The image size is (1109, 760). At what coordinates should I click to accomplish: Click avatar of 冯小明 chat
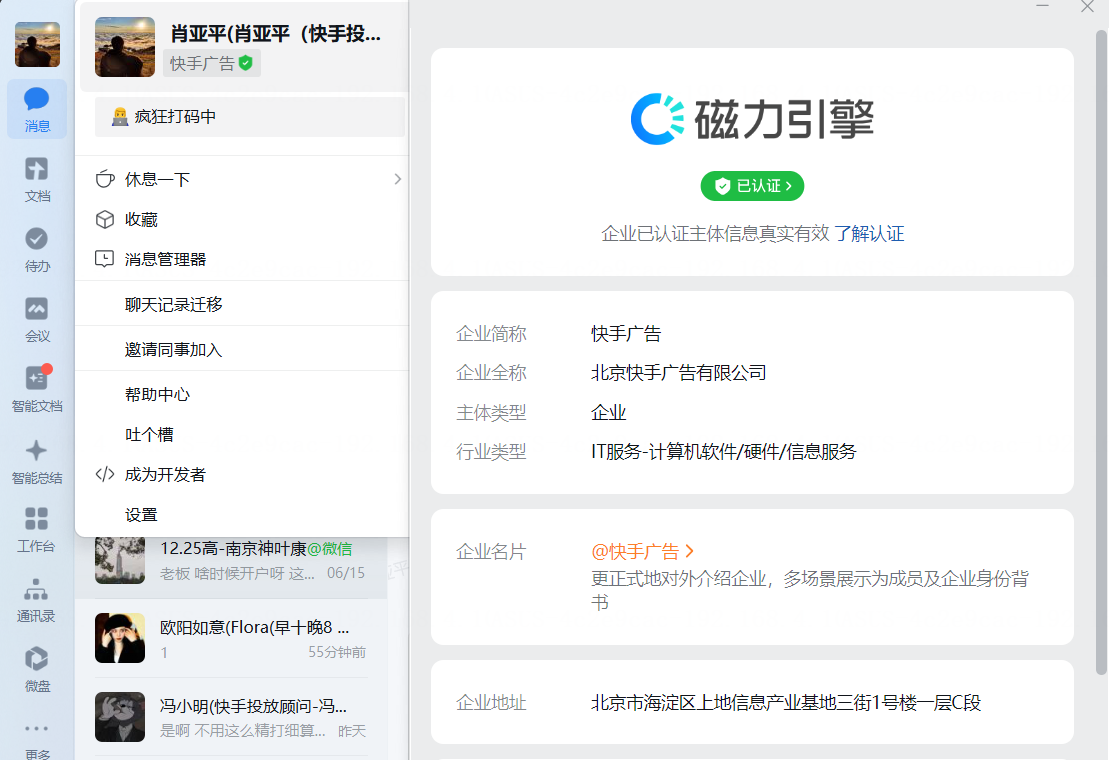120,717
